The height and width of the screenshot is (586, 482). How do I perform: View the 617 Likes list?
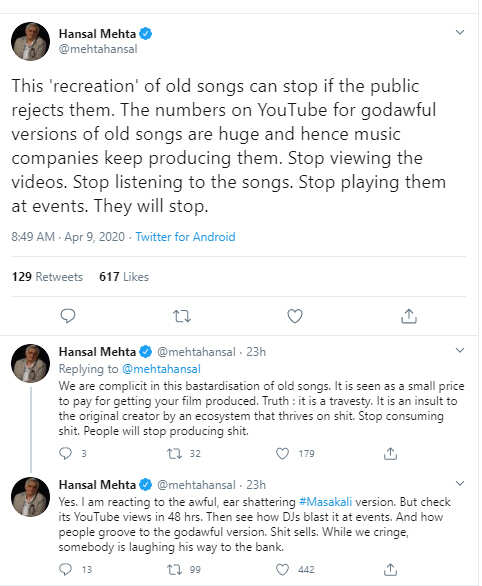pos(124,277)
